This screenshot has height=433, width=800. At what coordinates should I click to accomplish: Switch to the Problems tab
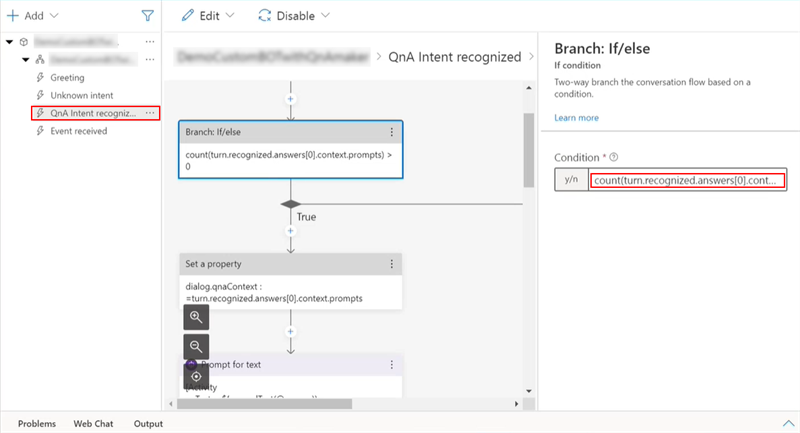(37, 423)
